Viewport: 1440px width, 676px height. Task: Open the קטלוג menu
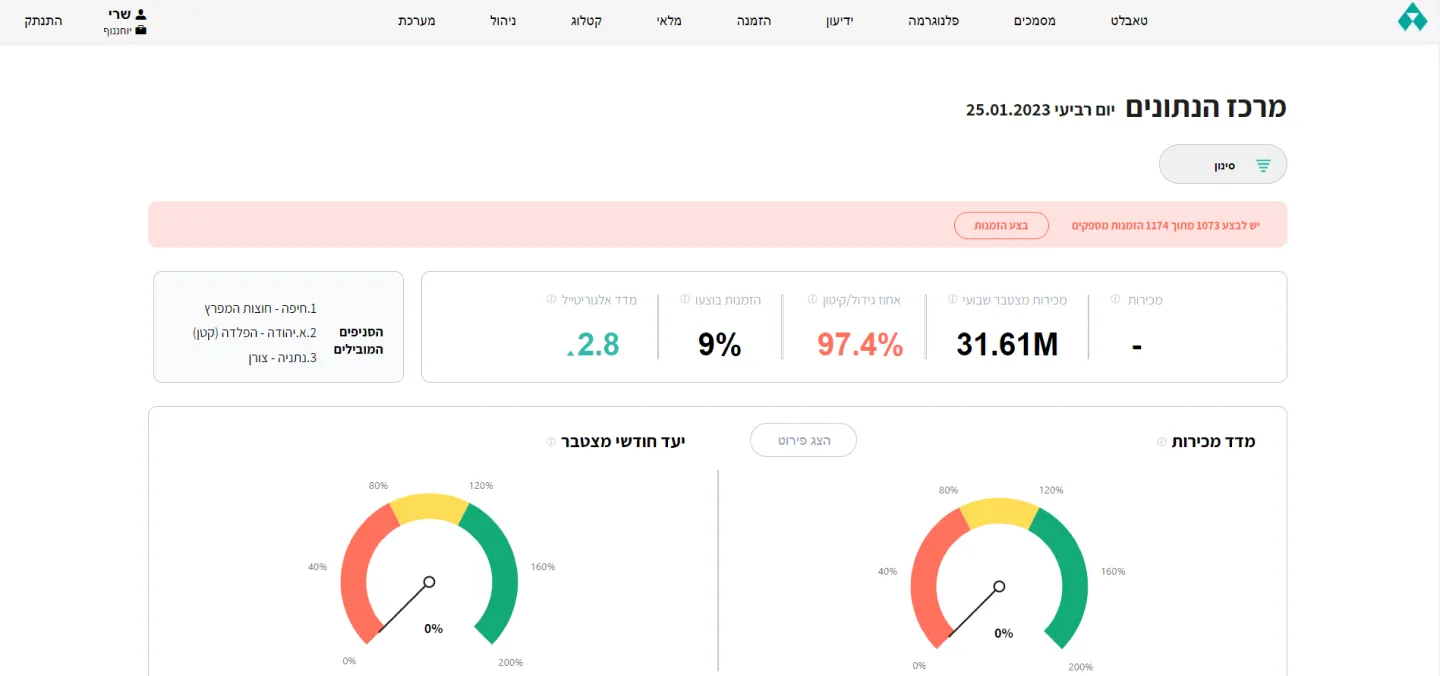coord(586,20)
